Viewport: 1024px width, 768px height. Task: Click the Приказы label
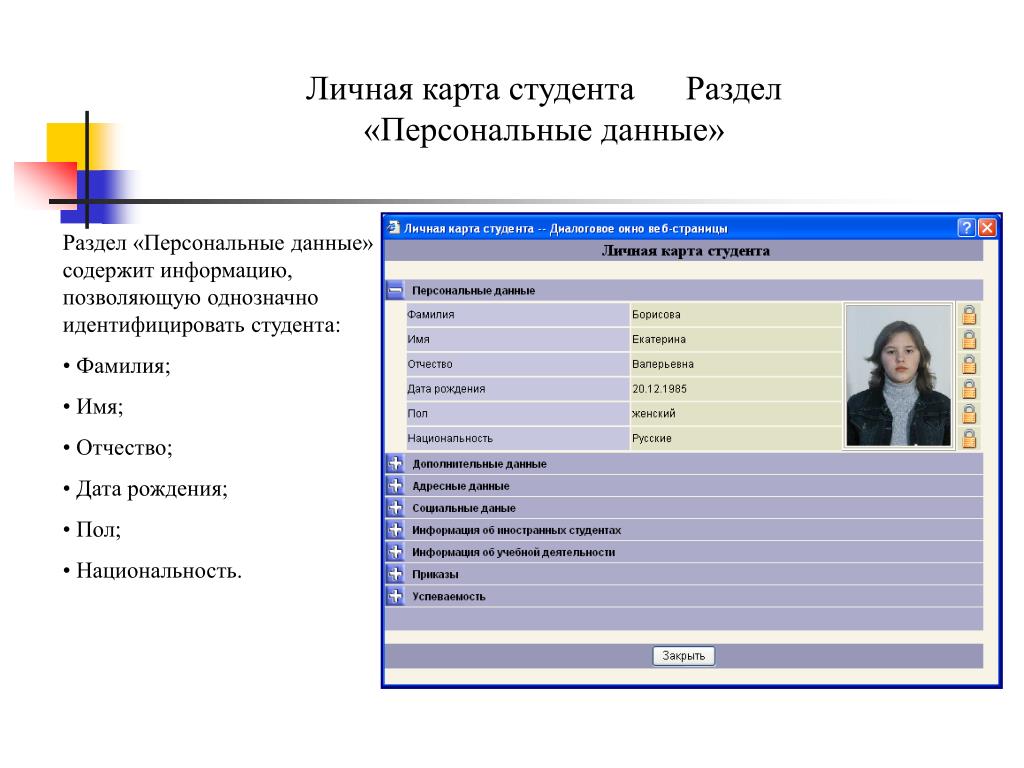click(x=435, y=575)
